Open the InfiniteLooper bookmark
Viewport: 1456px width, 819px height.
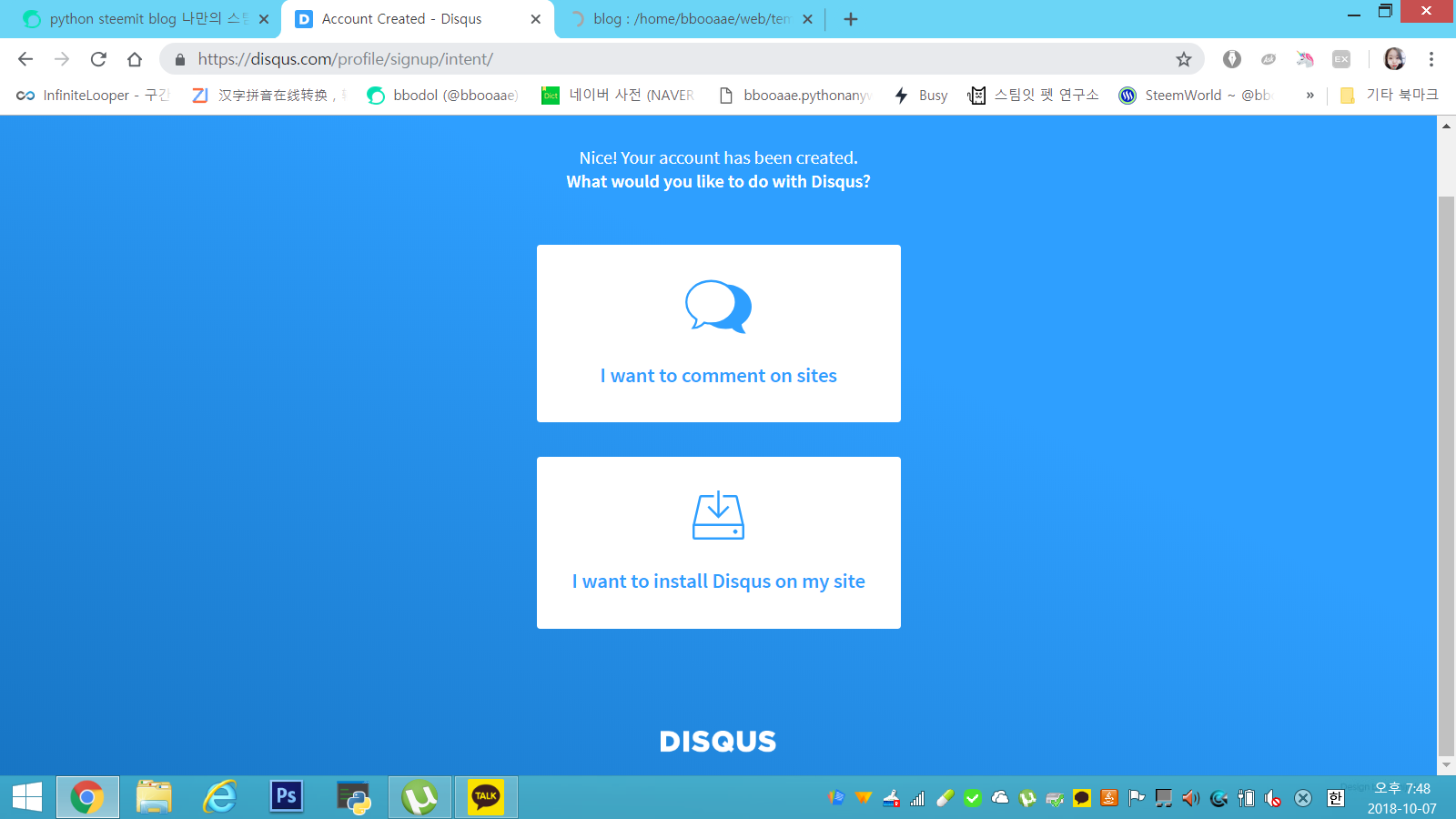(x=93, y=96)
